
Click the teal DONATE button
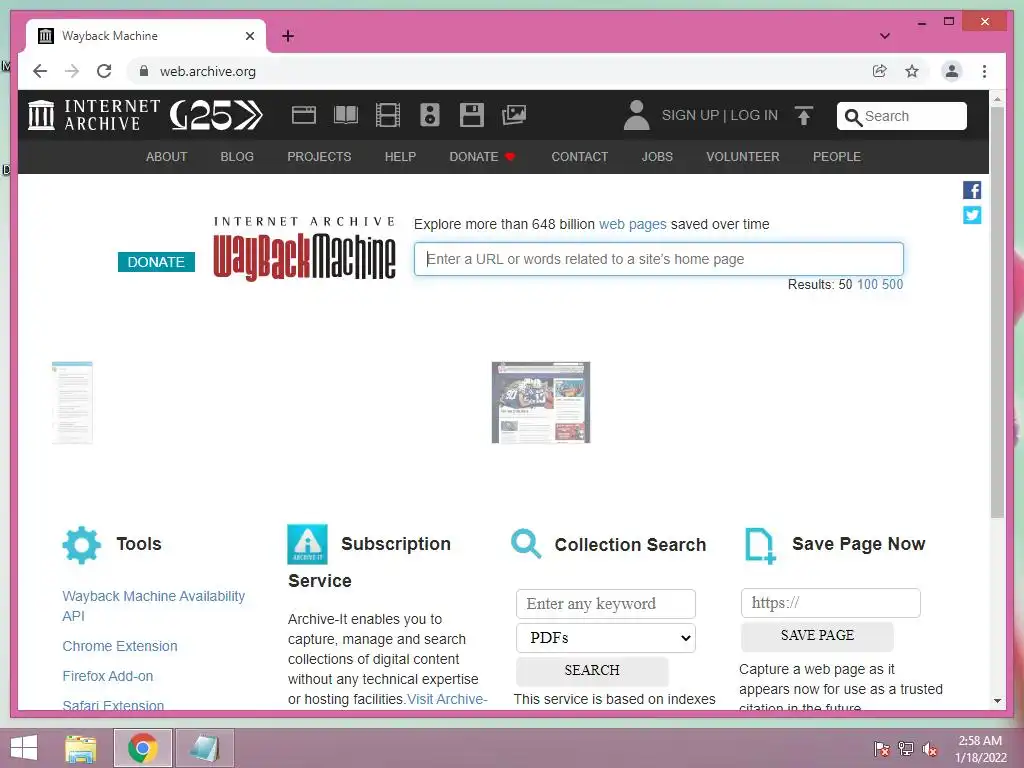156,262
